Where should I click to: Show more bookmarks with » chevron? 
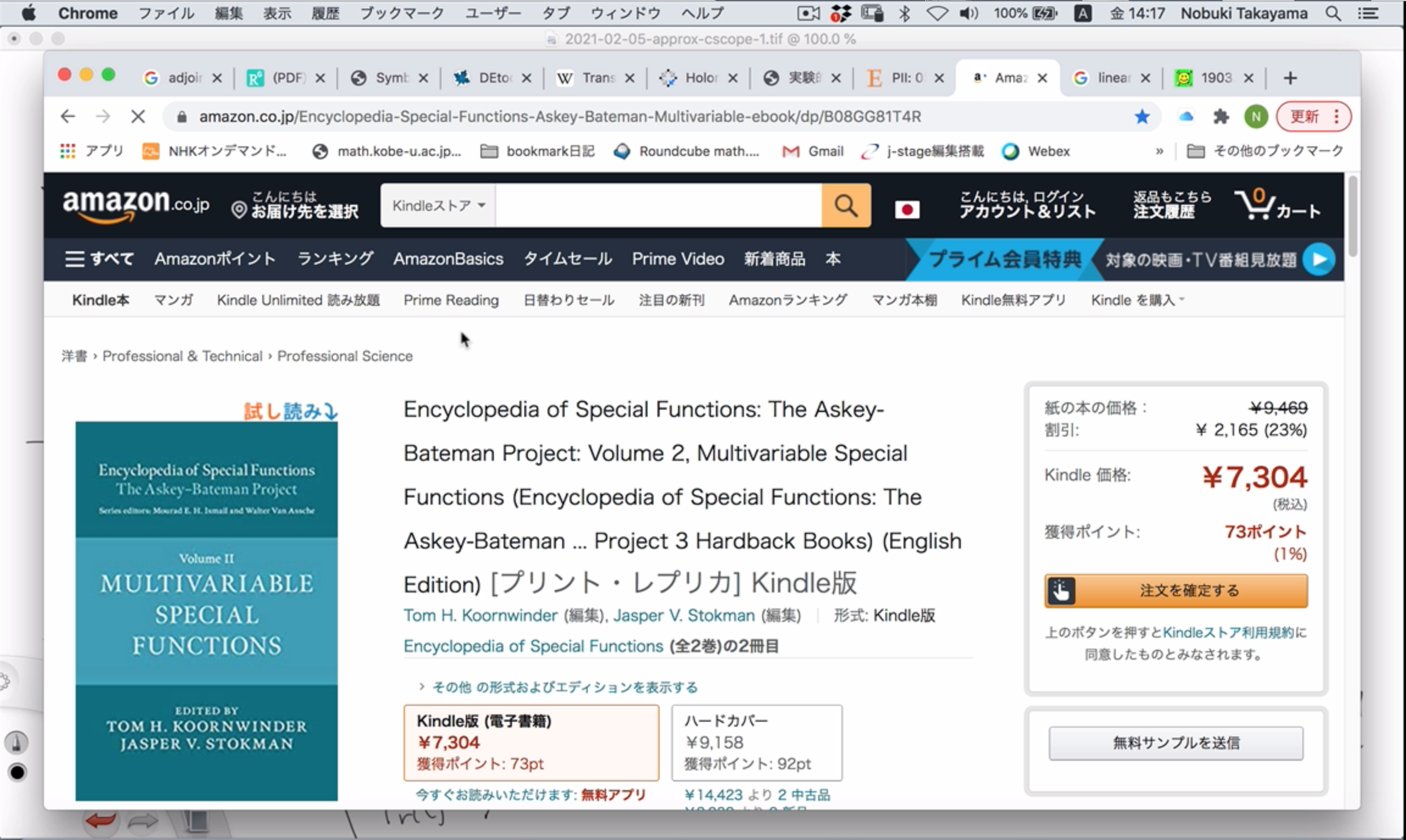point(1159,151)
